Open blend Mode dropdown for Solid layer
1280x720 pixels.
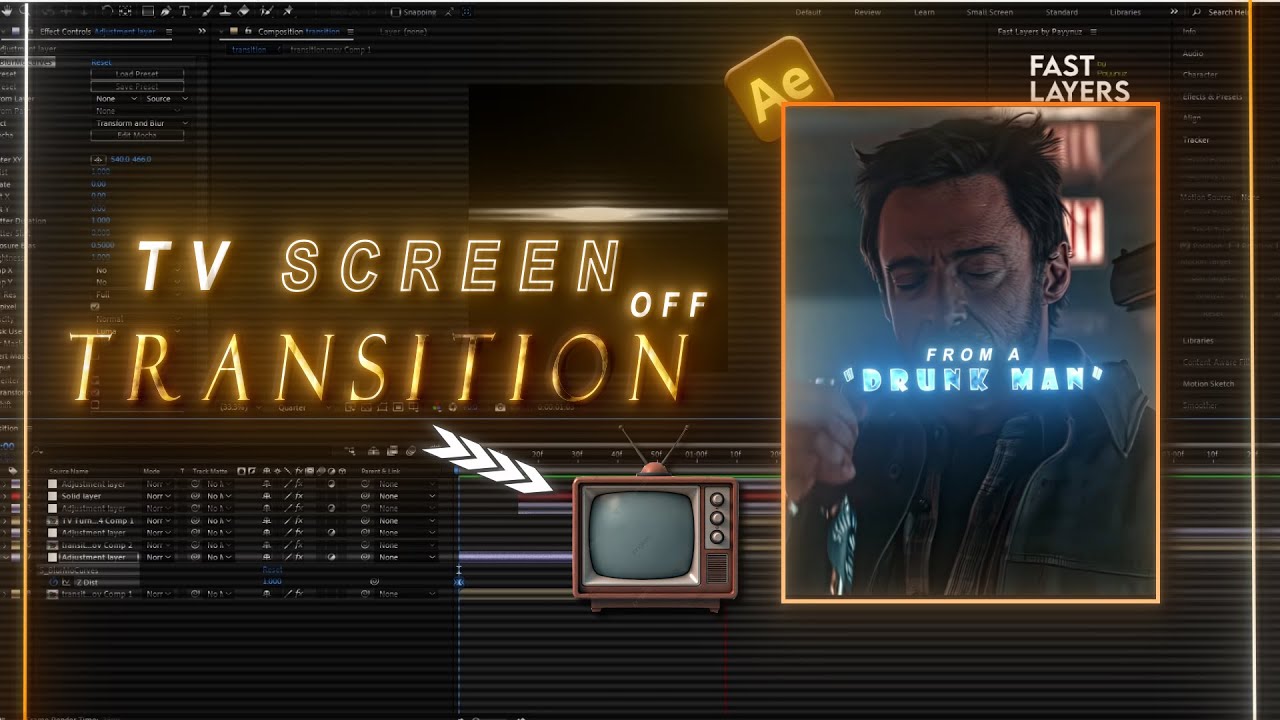point(158,496)
